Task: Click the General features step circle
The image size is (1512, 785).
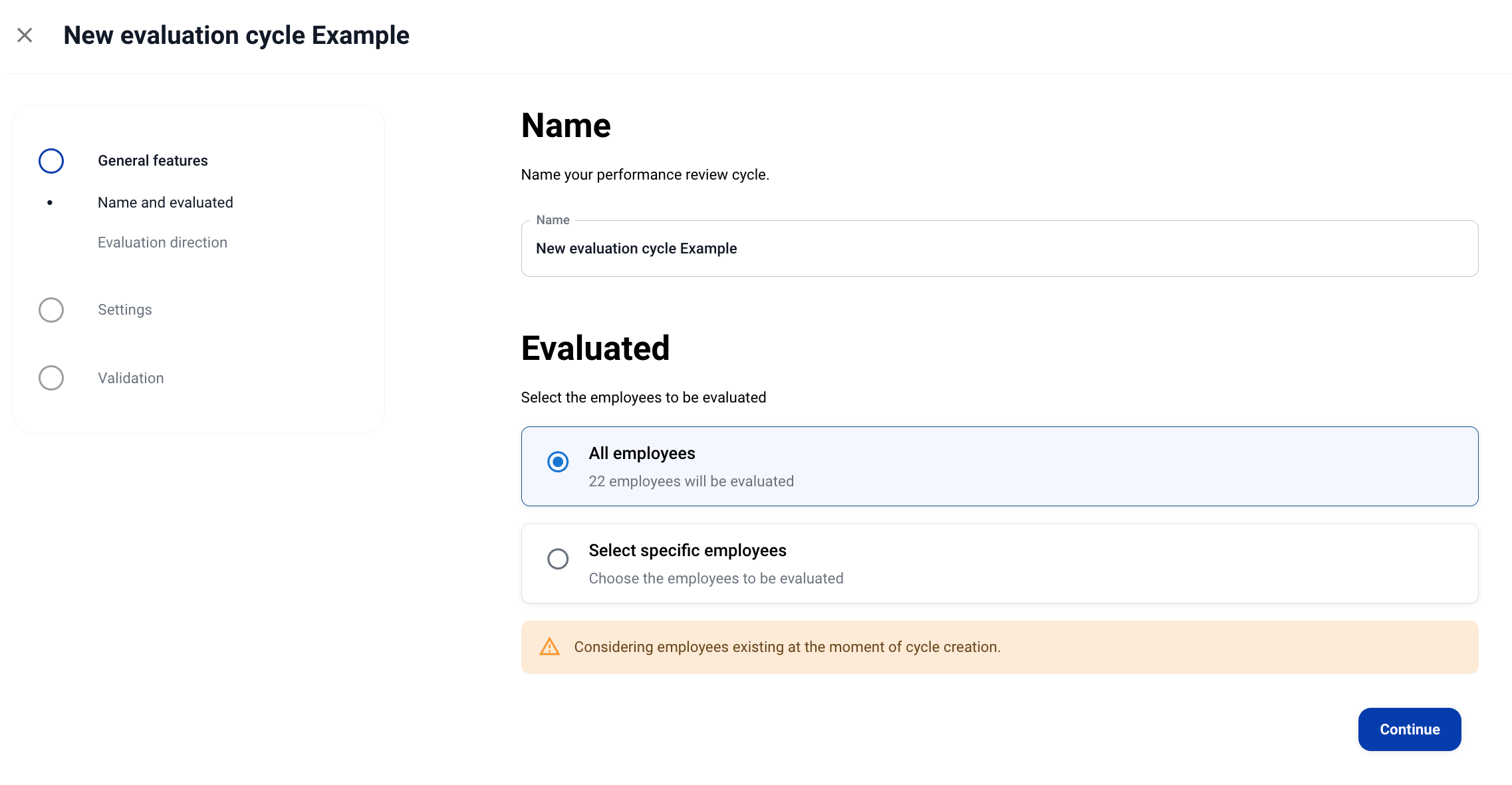Action: 51,161
